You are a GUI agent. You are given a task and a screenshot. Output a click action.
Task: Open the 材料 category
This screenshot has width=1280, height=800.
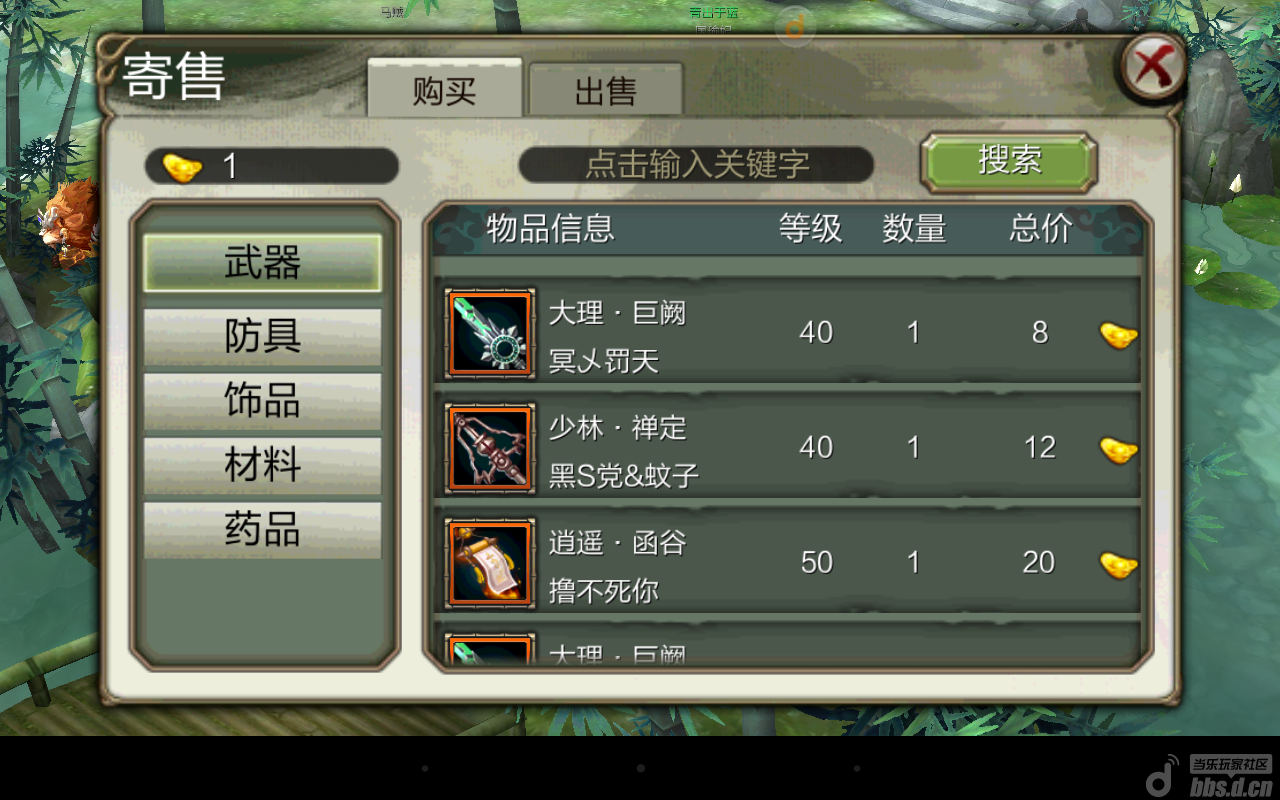coord(262,465)
